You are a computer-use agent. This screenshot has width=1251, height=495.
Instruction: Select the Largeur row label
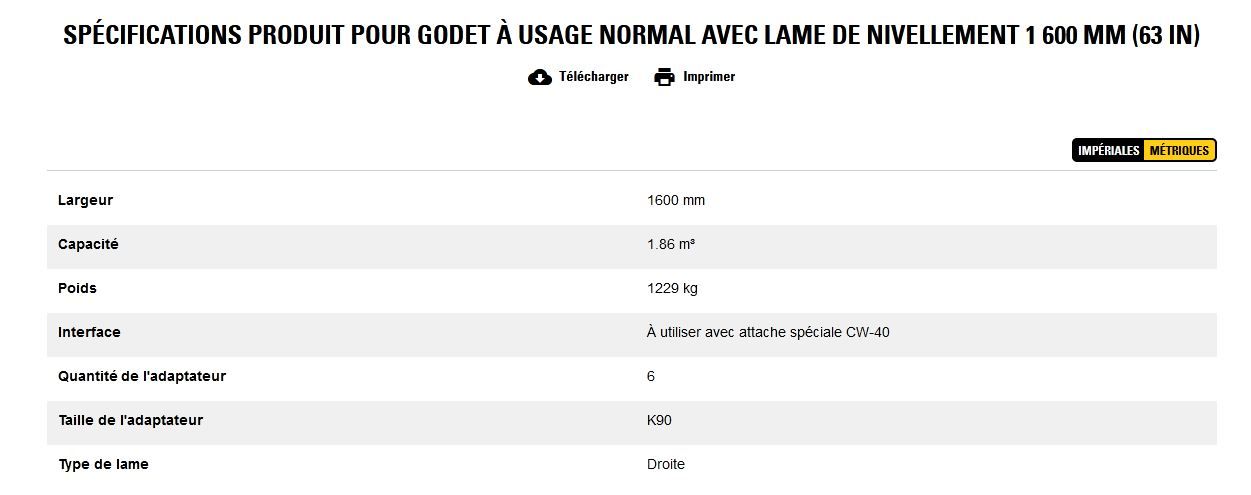click(x=85, y=200)
